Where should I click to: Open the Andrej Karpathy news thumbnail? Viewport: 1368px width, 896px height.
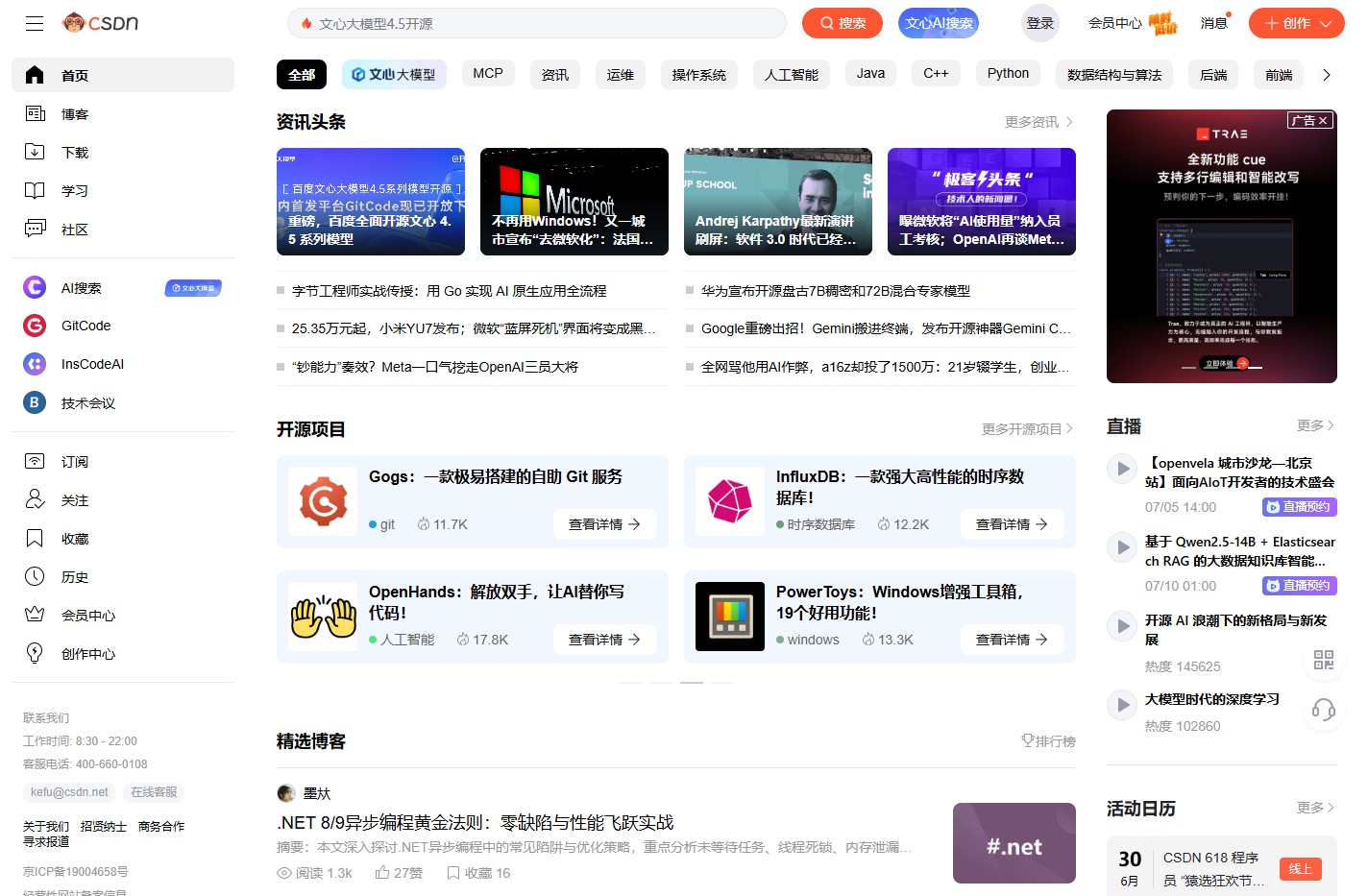point(778,202)
